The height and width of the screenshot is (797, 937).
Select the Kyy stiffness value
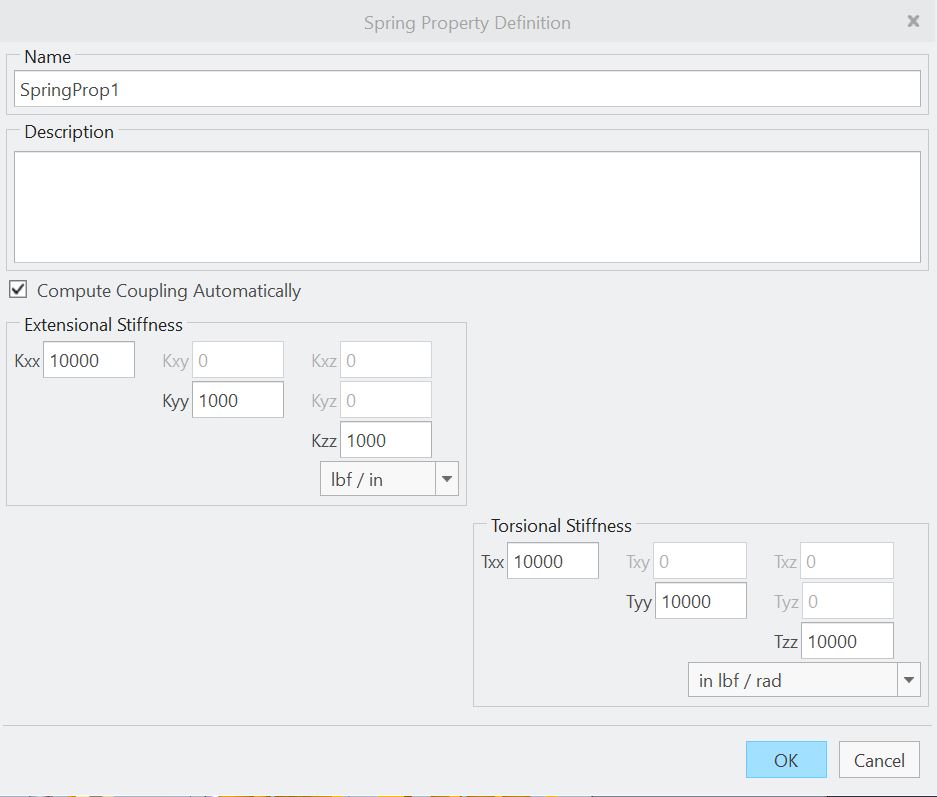237,399
